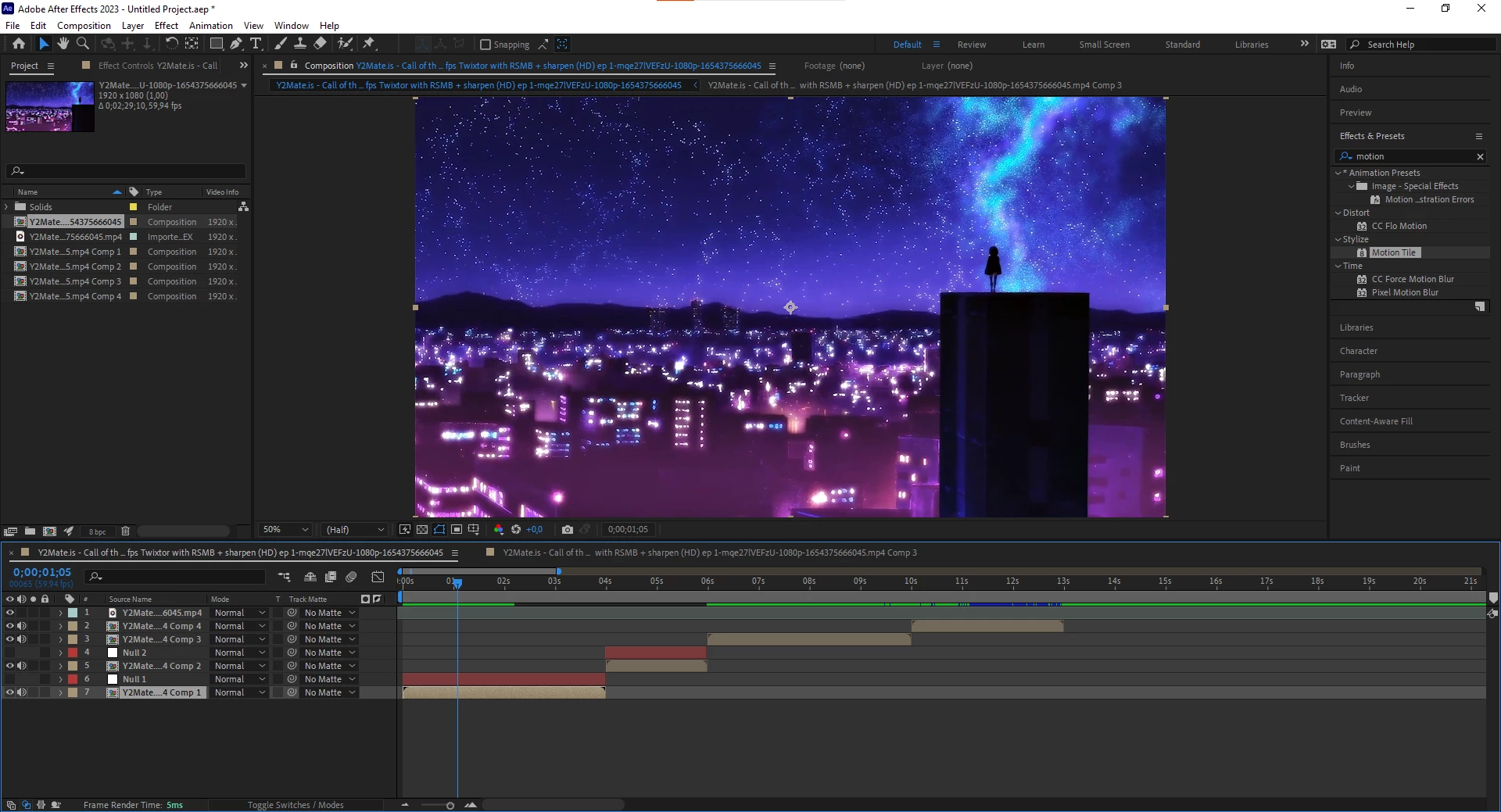Image resolution: width=1501 pixels, height=812 pixels.
Task: Expand the Solids folder in Project
Action: pos(7,207)
